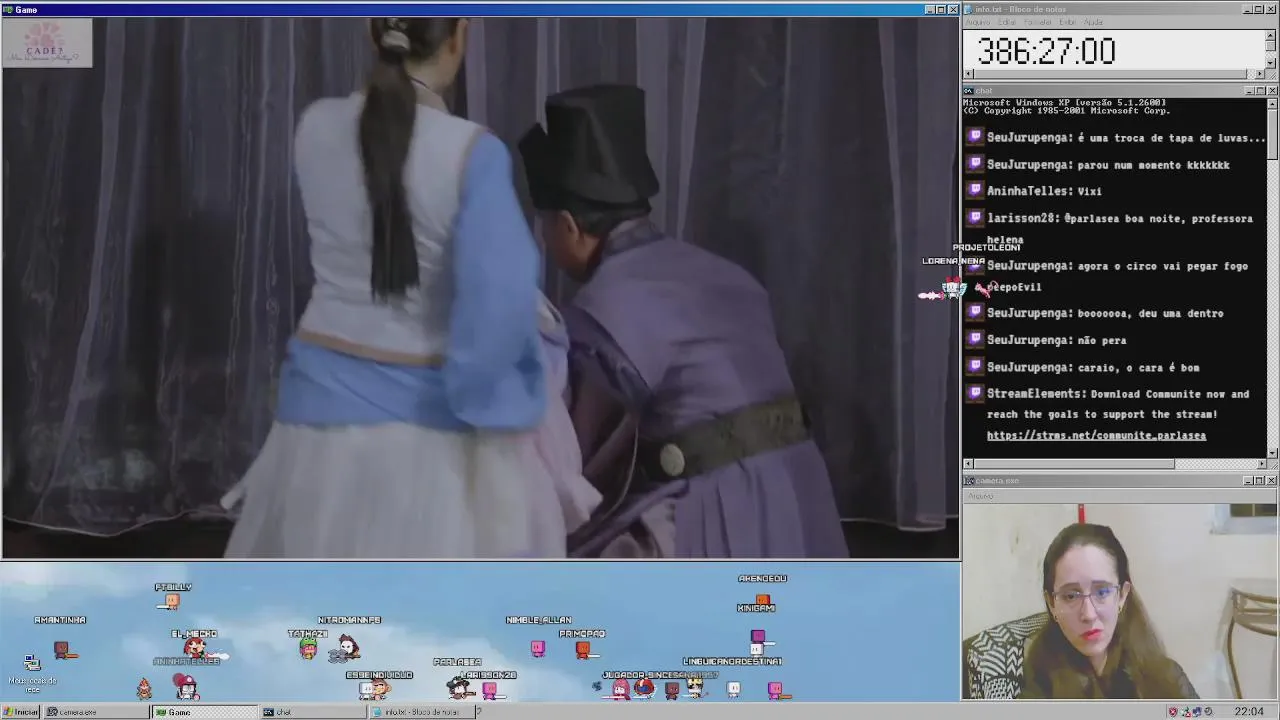Screen dimensions: 1280x720
Task: Click the badge beside 'parou num momento' message
Action: point(976,164)
